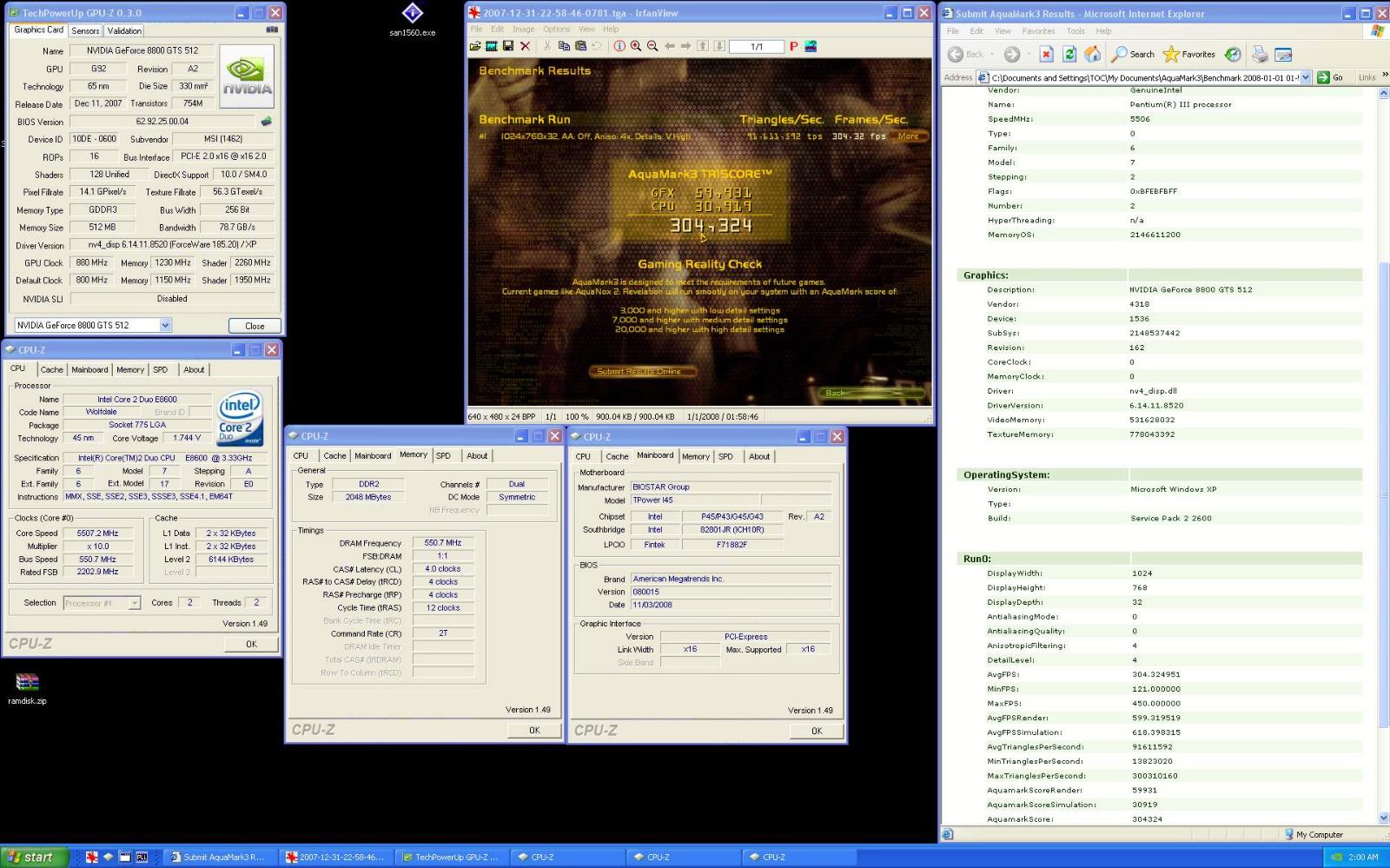Open IrfanView image Information icon

pos(619,46)
